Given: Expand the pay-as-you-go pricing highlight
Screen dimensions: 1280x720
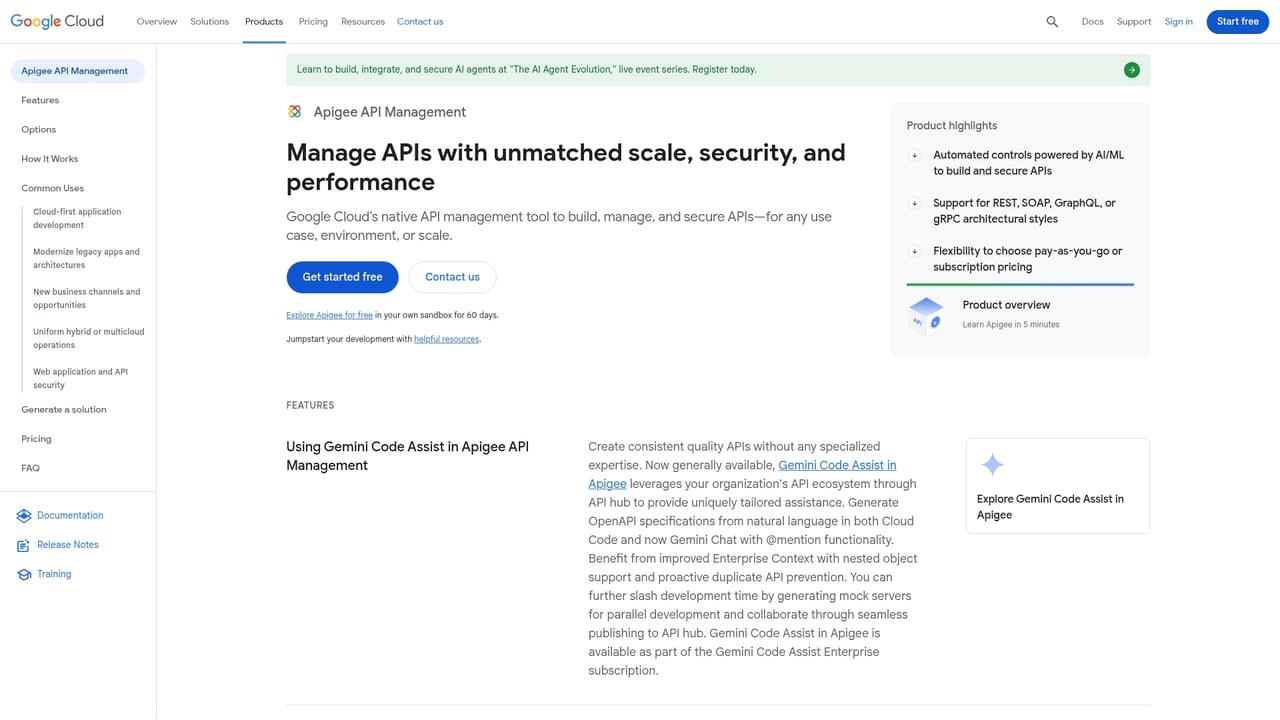Looking at the screenshot, I should [x=914, y=251].
